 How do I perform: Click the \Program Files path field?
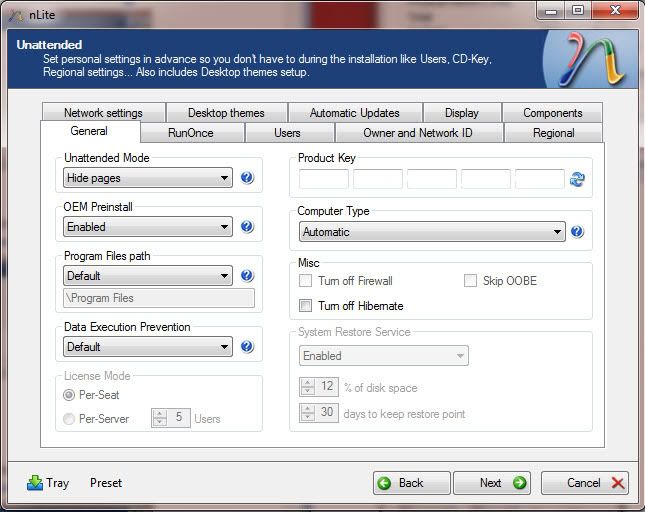point(159,298)
